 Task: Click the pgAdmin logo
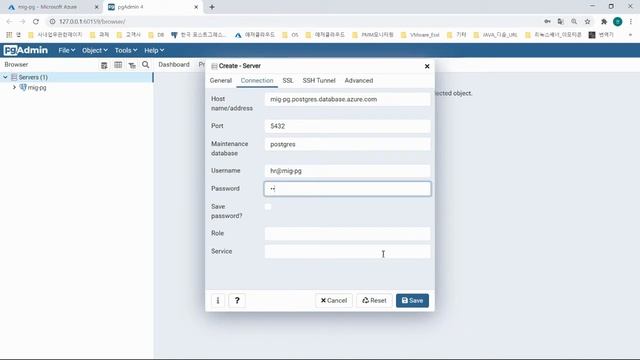(x=26, y=50)
